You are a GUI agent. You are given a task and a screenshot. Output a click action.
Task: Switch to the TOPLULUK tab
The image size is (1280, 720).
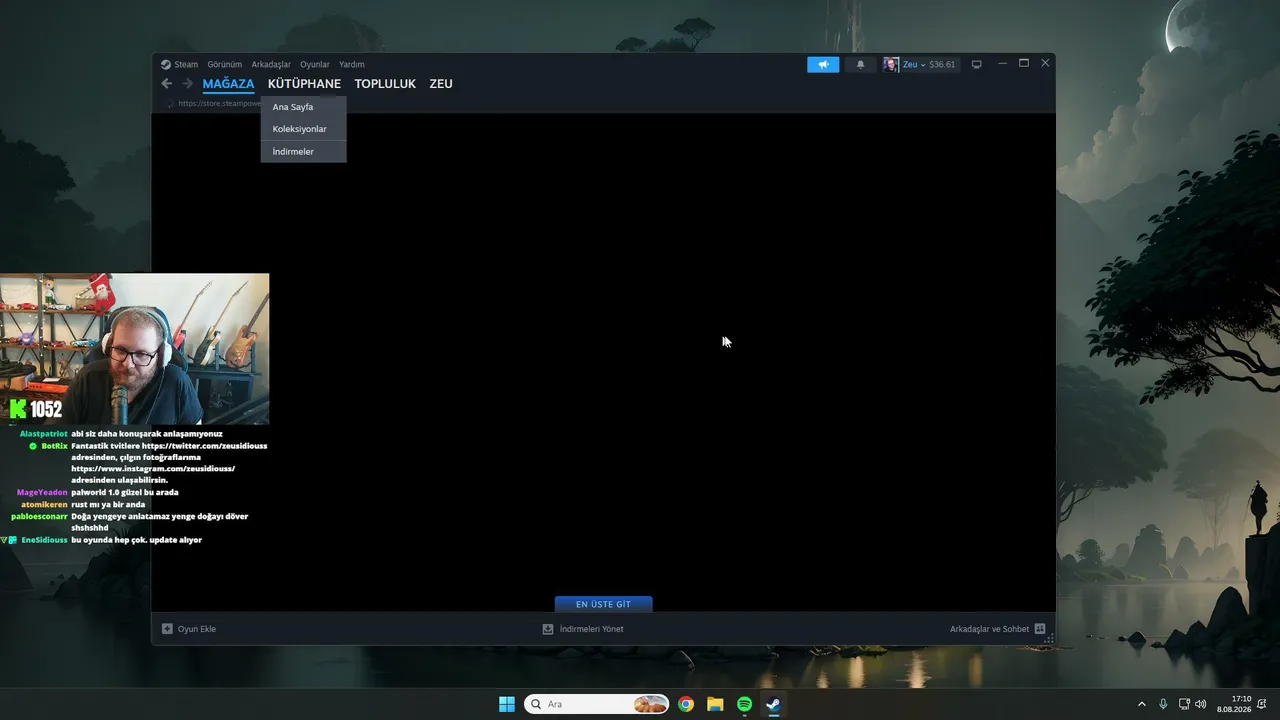(x=385, y=84)
